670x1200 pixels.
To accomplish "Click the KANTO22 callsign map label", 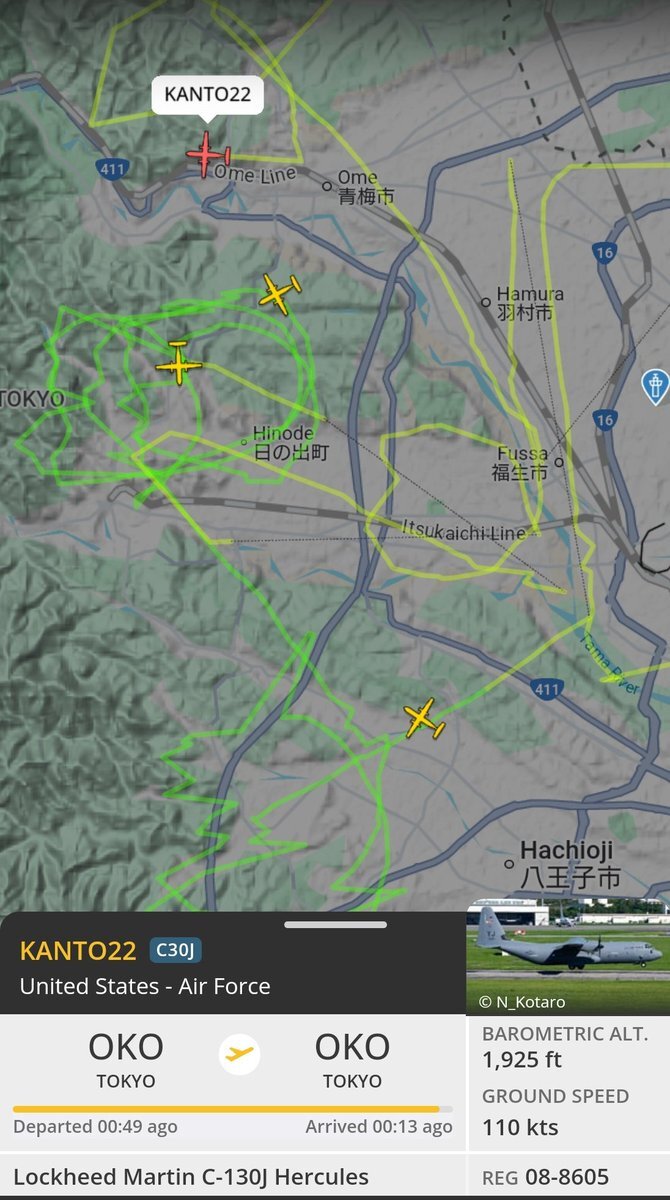I will coord(208,97).
